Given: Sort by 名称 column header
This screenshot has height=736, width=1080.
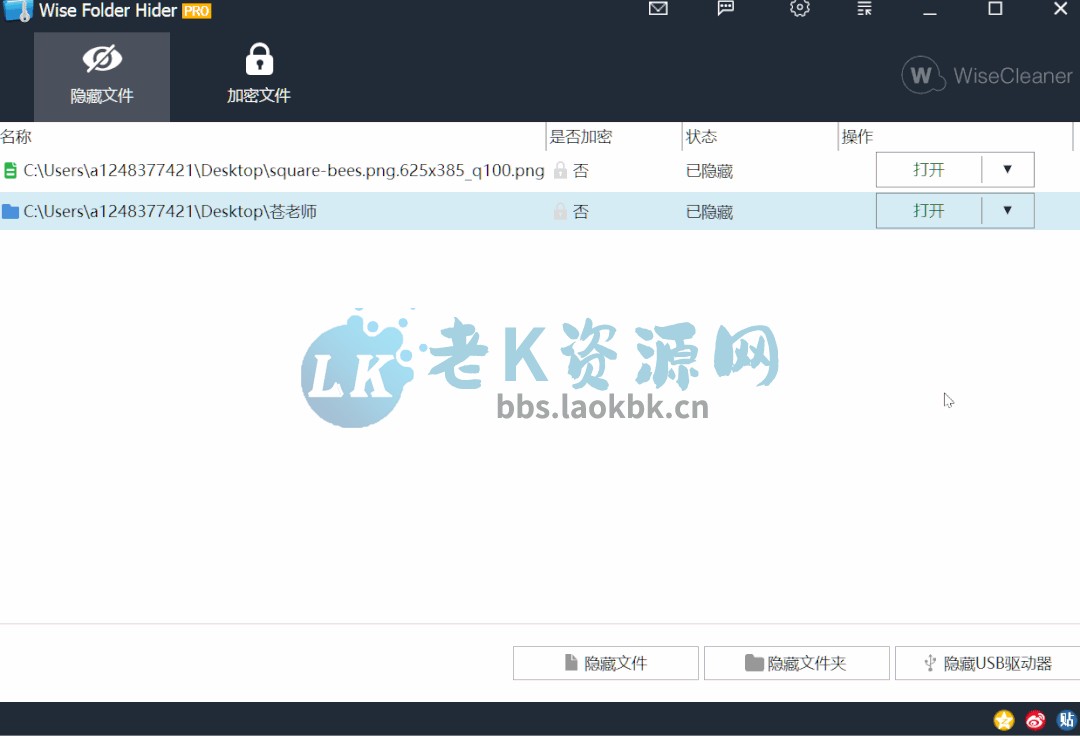Looking at the screenshot, I should 272,136.
